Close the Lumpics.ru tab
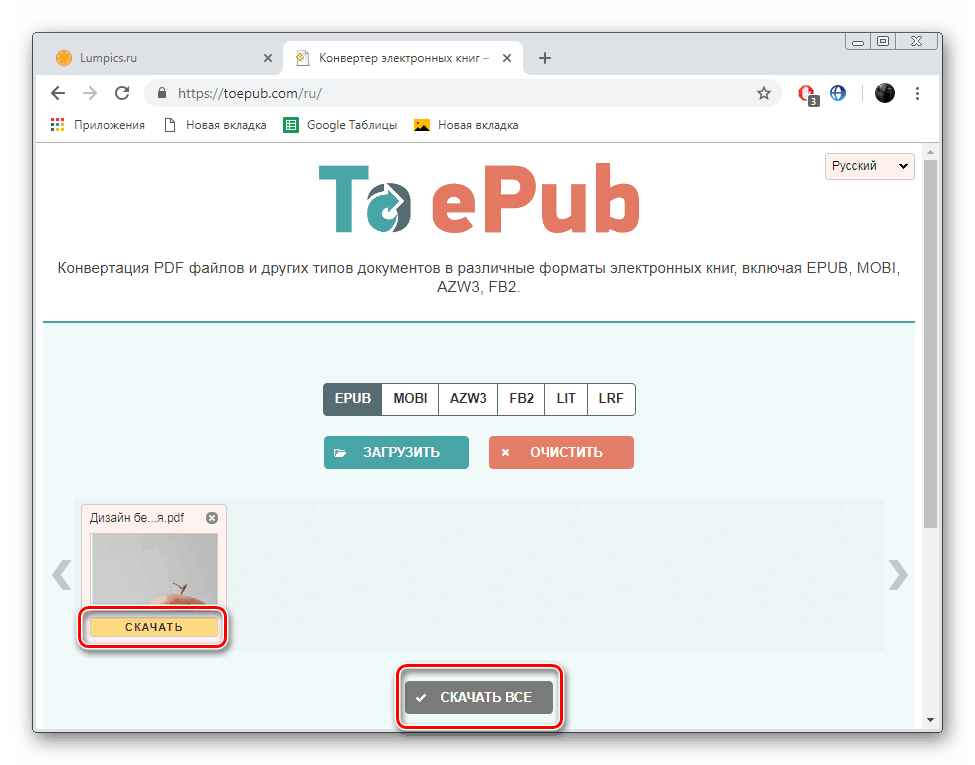The width and height of the screenshot is (975, 765). click(267, 58)
